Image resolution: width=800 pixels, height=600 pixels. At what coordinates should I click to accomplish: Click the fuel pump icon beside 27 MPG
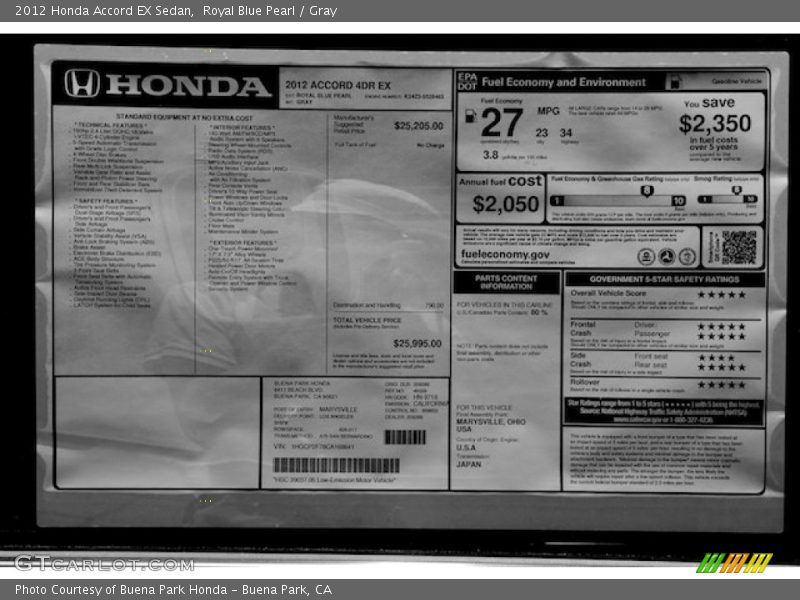pos(470,115)
